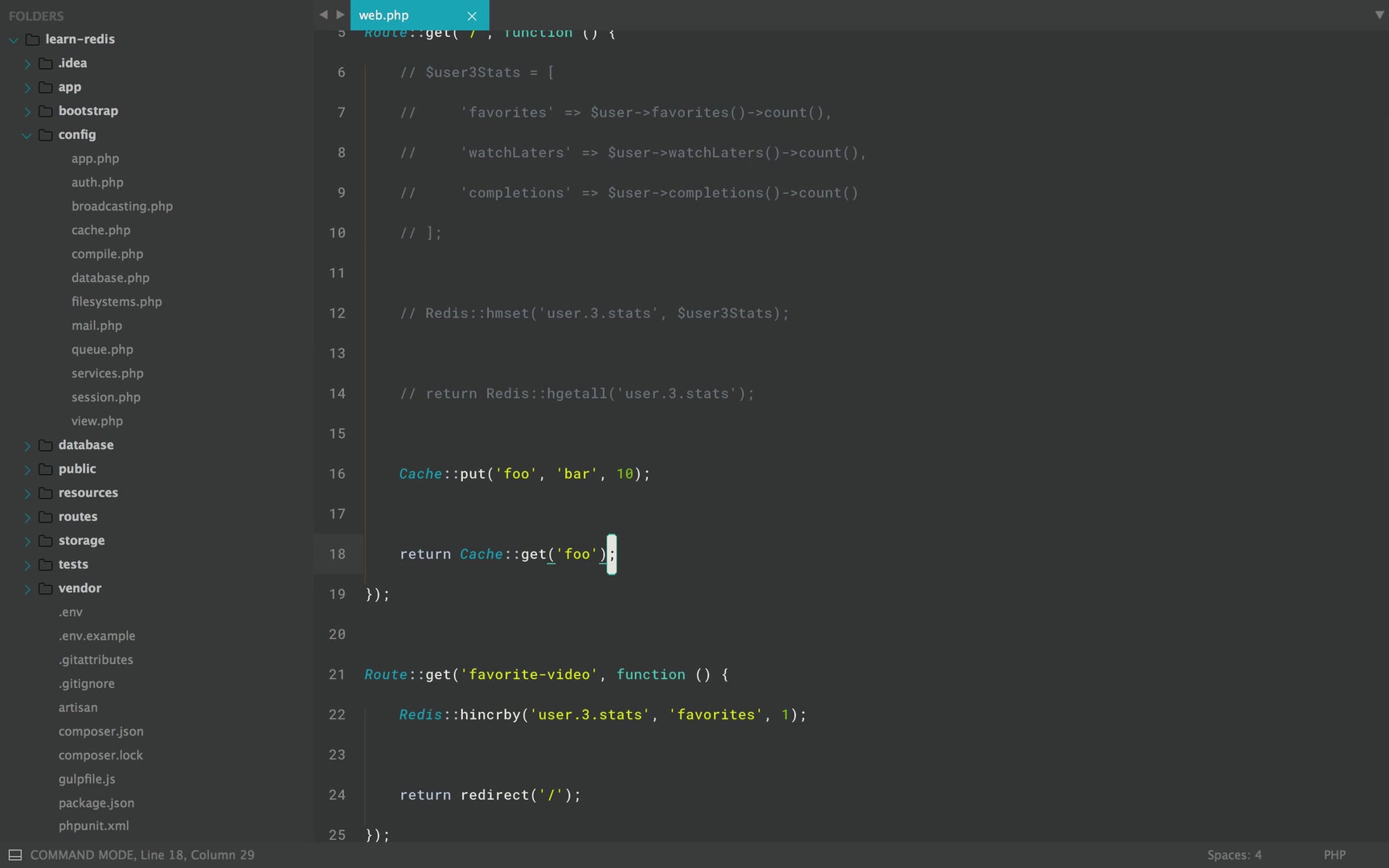The width and height of the screenshot is (1389, 868).
Task: Open auth.php file
Action: [97, 182]
